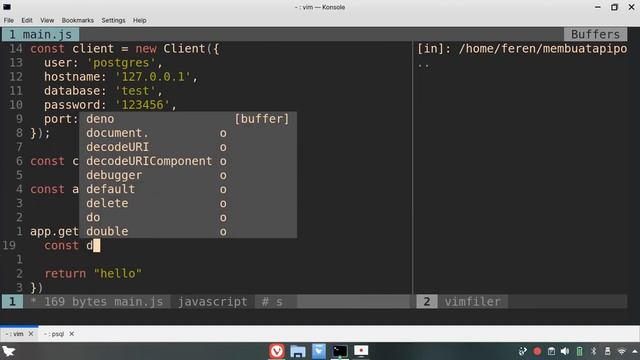Click the blue app icon beside file manager
Image resolution: width=640 pixels, height=360 pixels.
(x=319, y=351)
